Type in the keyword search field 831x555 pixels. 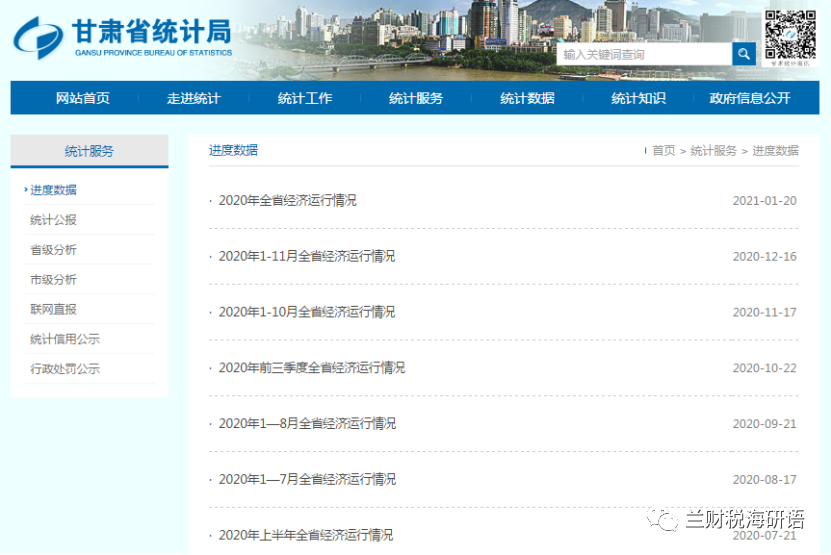pyautogui.click(x=643, y=54)
